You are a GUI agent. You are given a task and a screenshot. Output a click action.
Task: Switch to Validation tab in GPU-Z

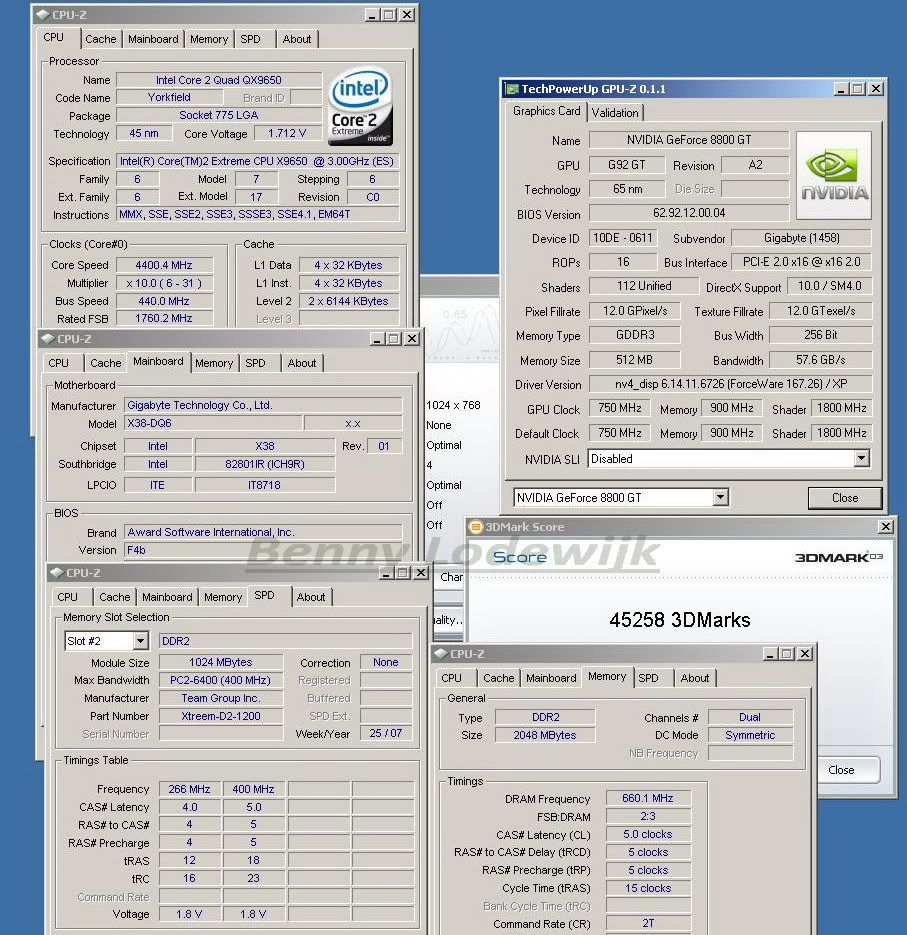615,113
